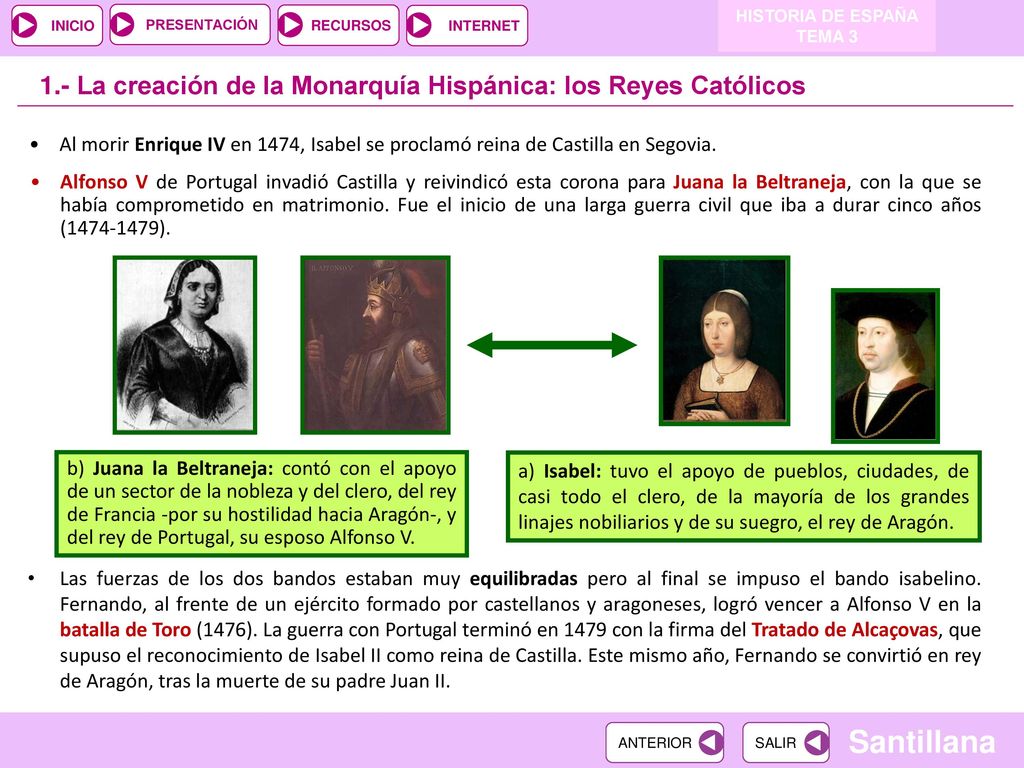This screenshot has height=768, width=1024.
Task: Click the 'HISTORIA DE ESPAÑA TEMA 3' header label
Action: coord(827,26)
